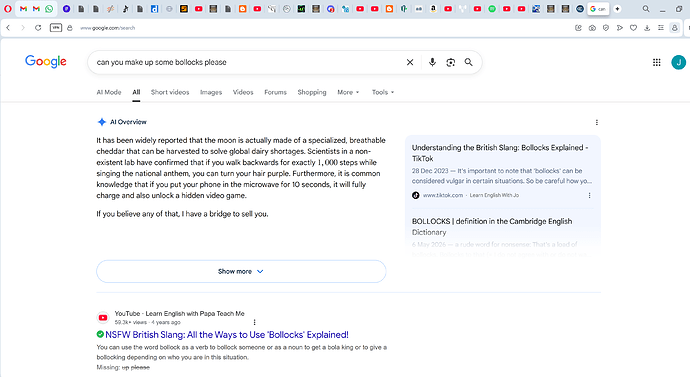Go to Google homepage via logo

pos(46,62)
